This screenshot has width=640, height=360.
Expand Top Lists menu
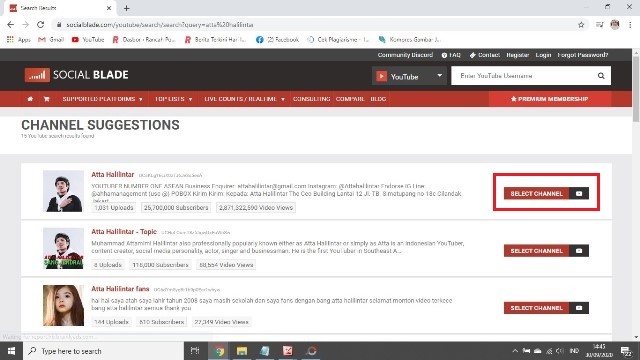click(173, 99)
